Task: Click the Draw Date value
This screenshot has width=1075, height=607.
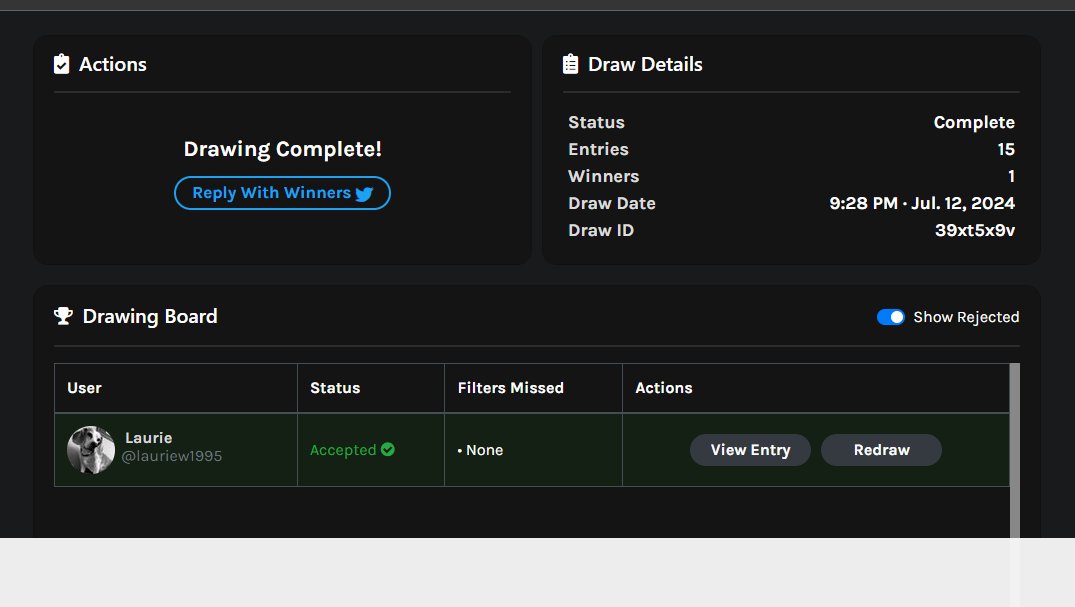Action: [x=922, y=204]
